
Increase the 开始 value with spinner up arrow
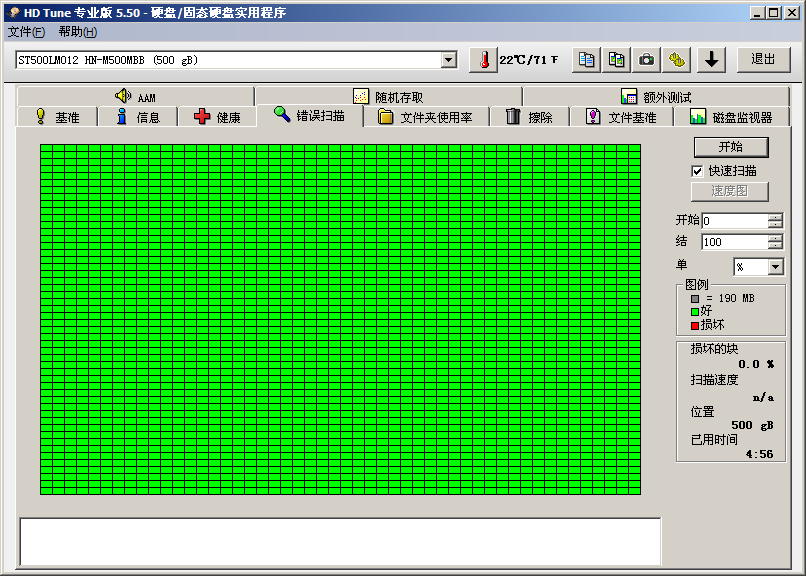775,217
